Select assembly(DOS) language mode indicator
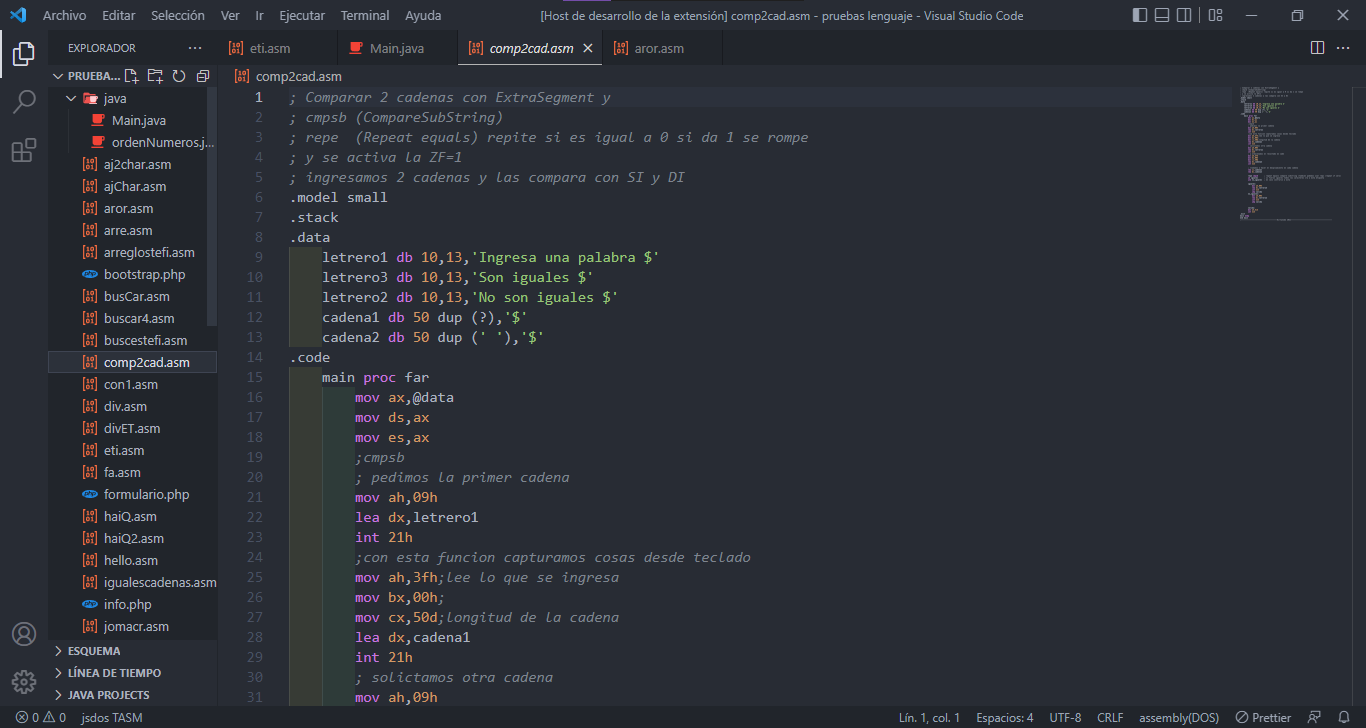Screen dimensions: 1366x728 [1179, 717]
